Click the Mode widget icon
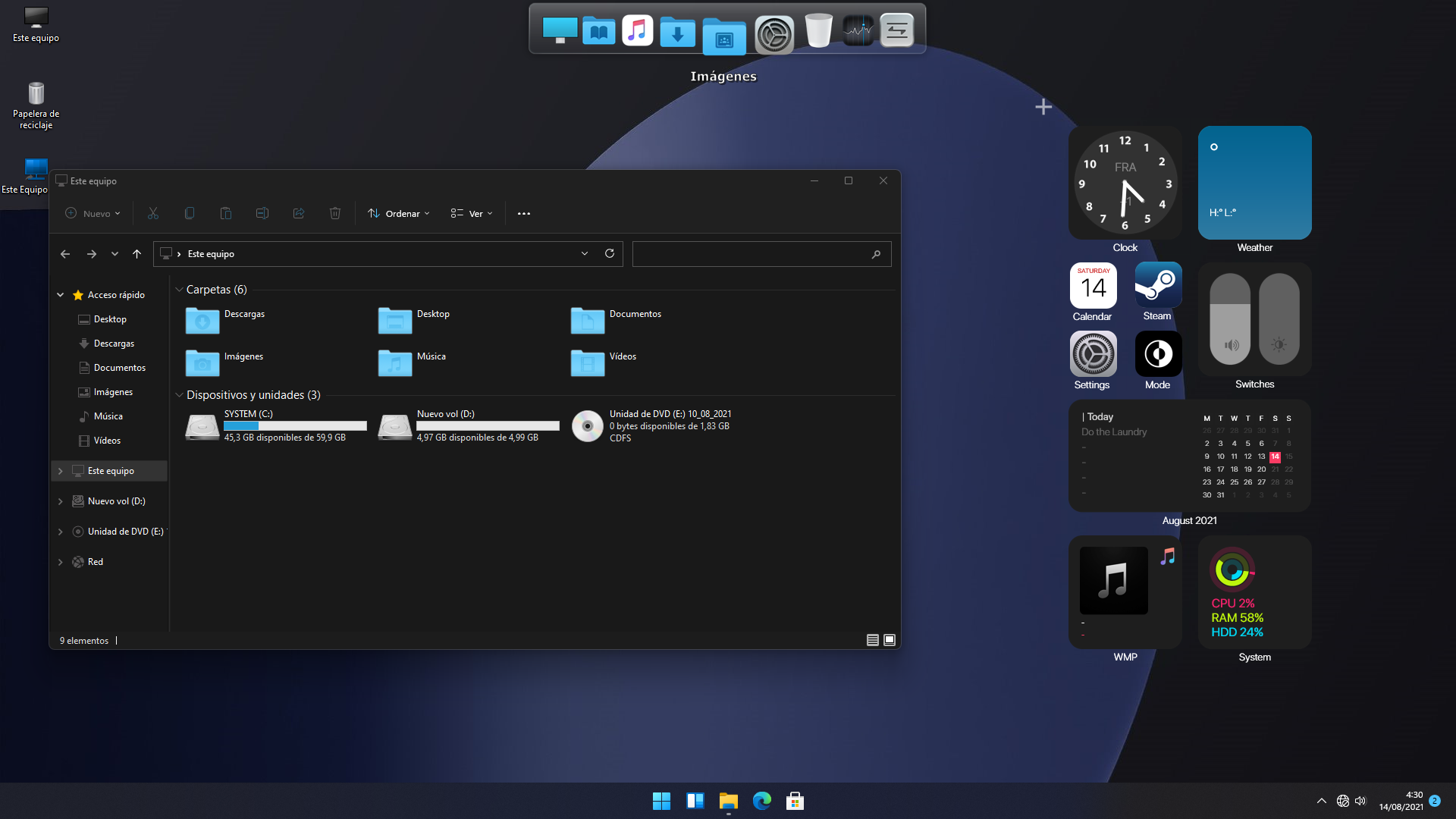Image resolution: width=1456 pixels, height=819 pixels. [1158, 354]
